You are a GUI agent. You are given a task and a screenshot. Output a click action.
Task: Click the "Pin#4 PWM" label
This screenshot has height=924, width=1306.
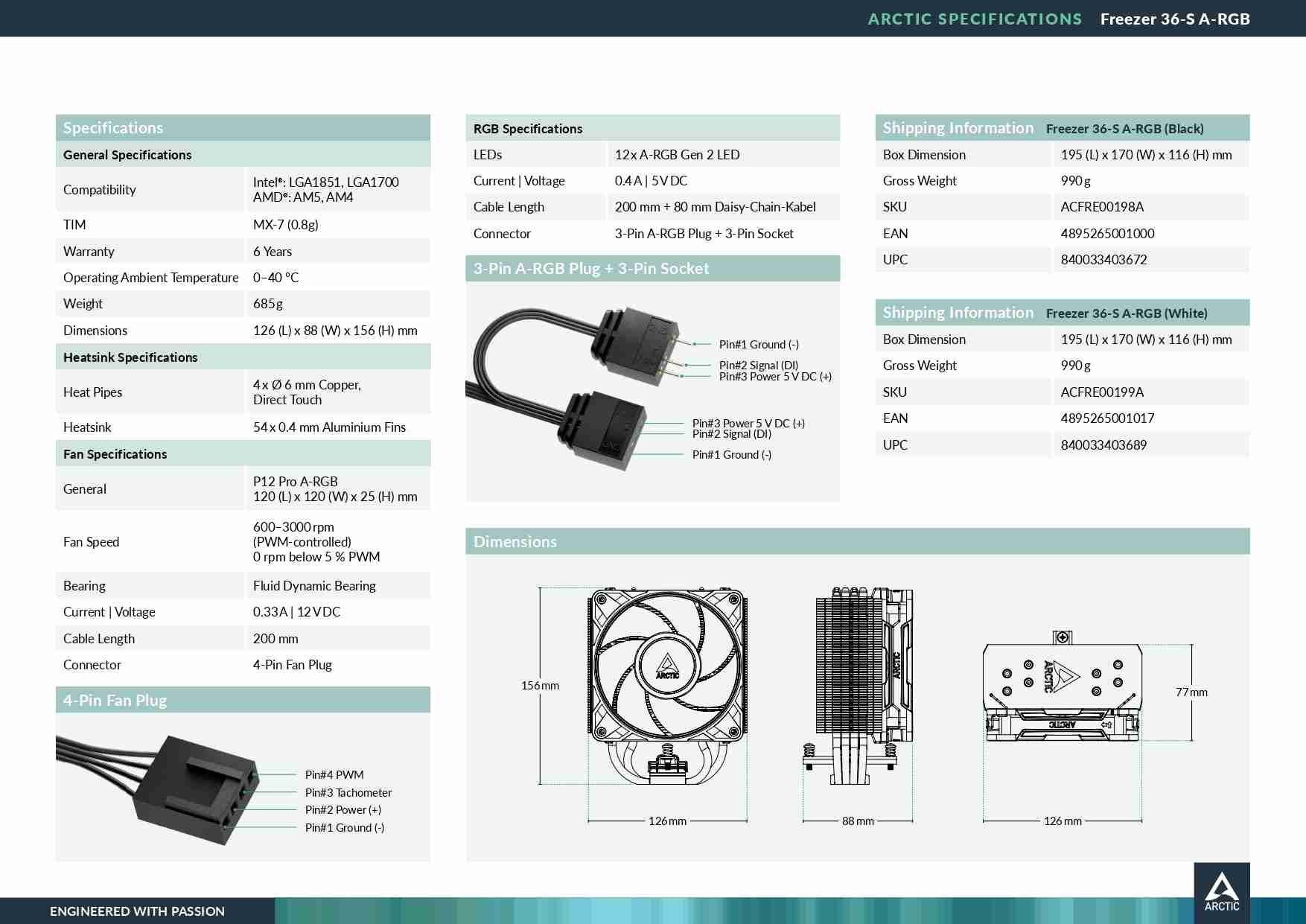[x=334, y=775]
